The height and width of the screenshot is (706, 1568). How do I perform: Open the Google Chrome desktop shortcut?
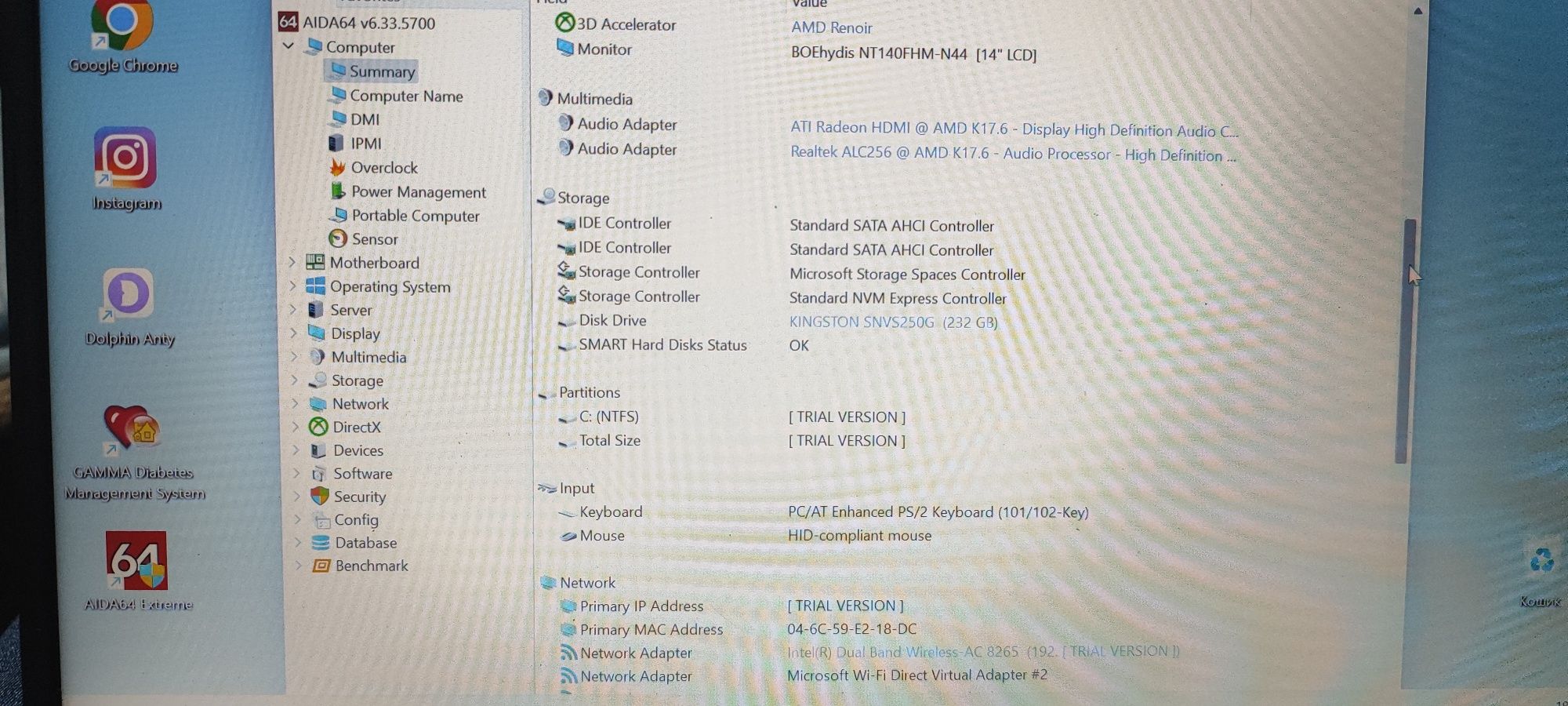click(122, 35)
